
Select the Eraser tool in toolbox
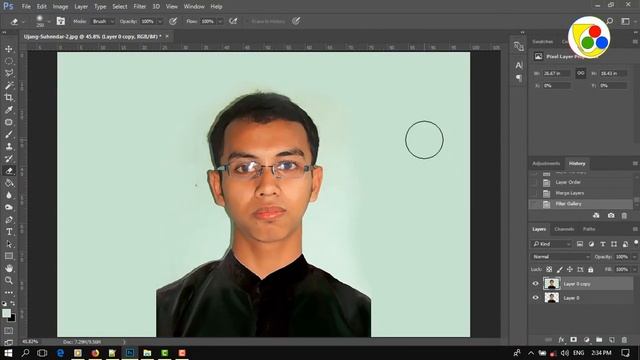tap(9, 171)
